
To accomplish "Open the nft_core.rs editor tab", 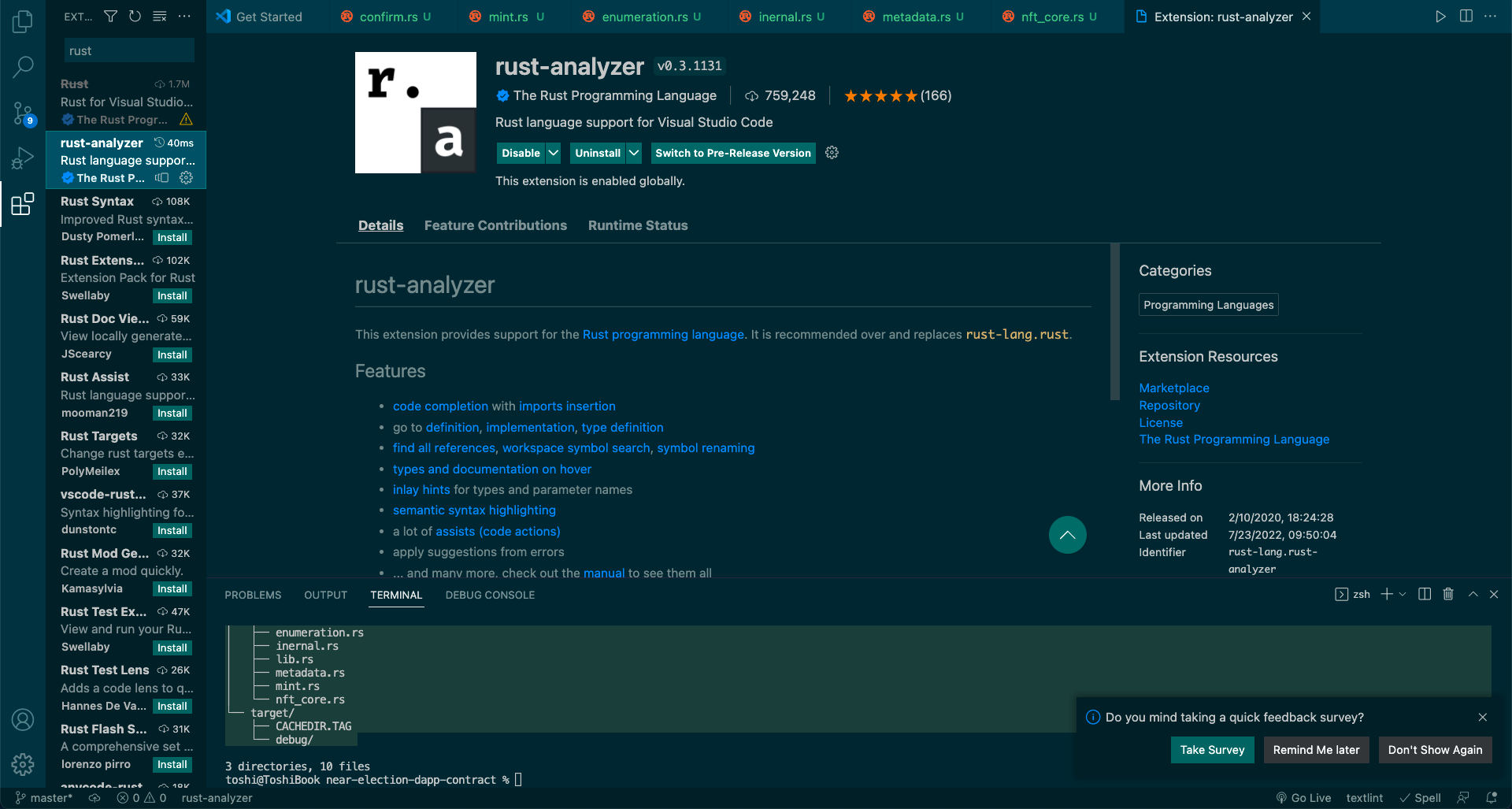I will coord(1052,17).
